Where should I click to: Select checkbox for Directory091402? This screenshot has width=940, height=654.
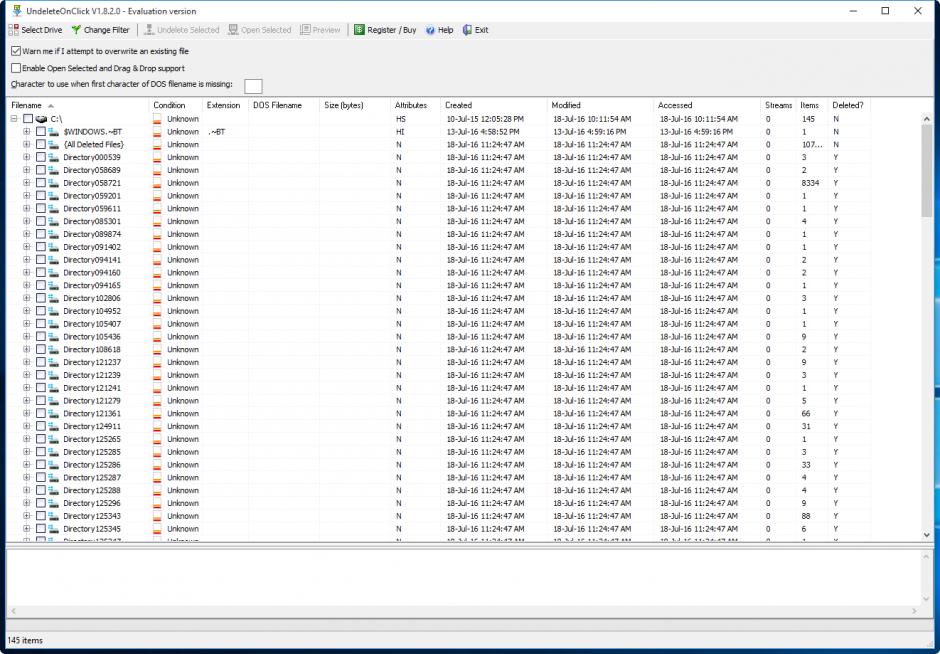pos(41,247)
